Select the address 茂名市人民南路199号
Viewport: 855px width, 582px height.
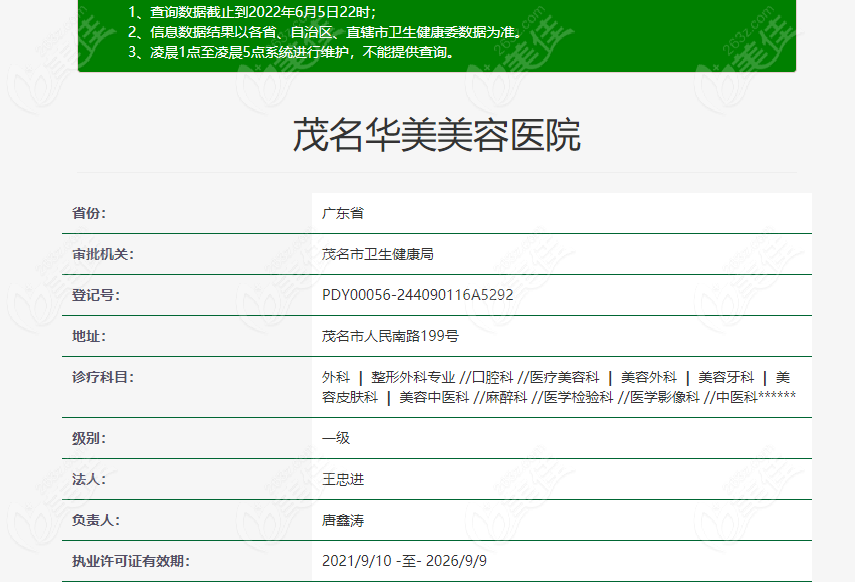390,336
